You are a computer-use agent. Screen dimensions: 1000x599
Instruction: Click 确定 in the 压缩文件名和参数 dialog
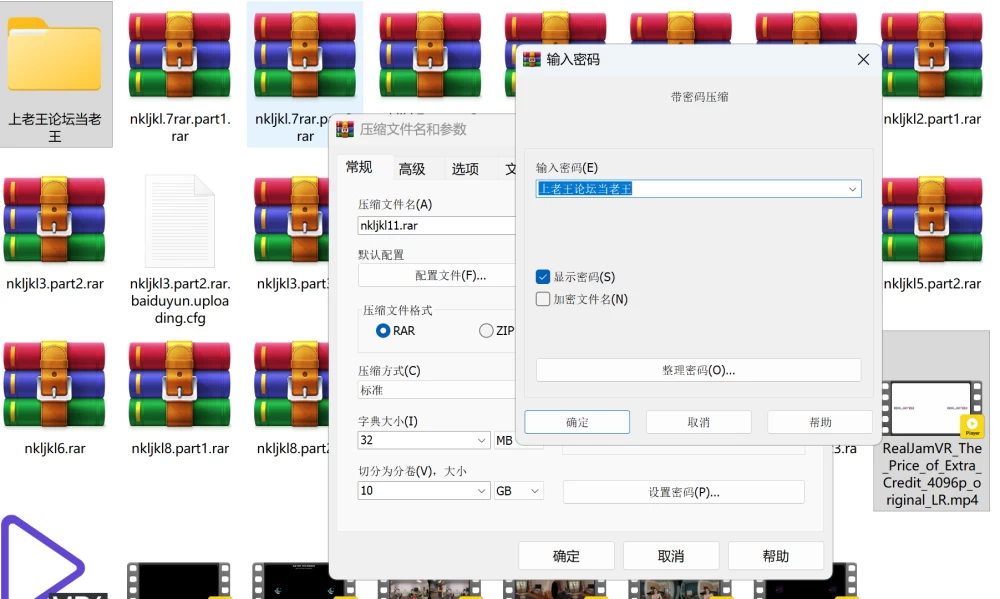point(566,556)
